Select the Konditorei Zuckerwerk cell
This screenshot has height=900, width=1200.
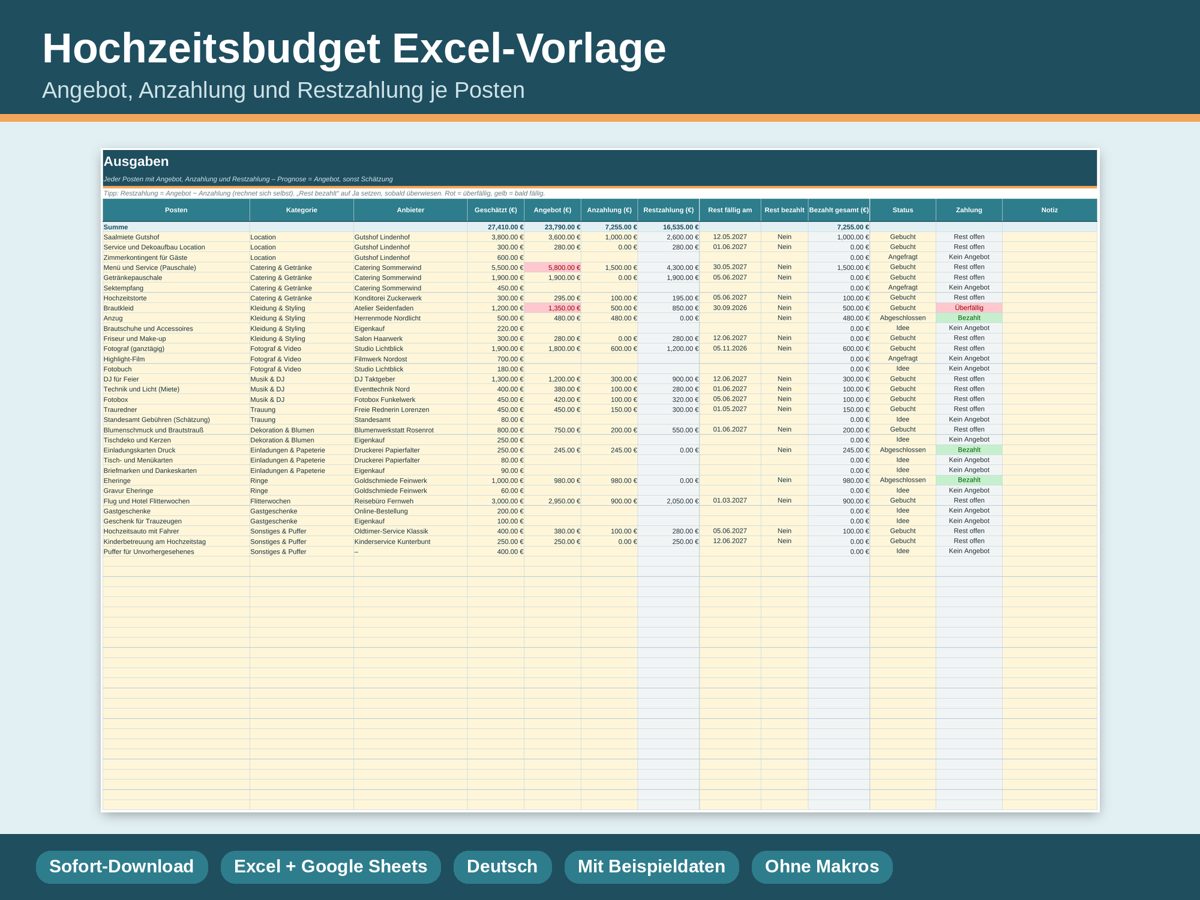point(410,298)
